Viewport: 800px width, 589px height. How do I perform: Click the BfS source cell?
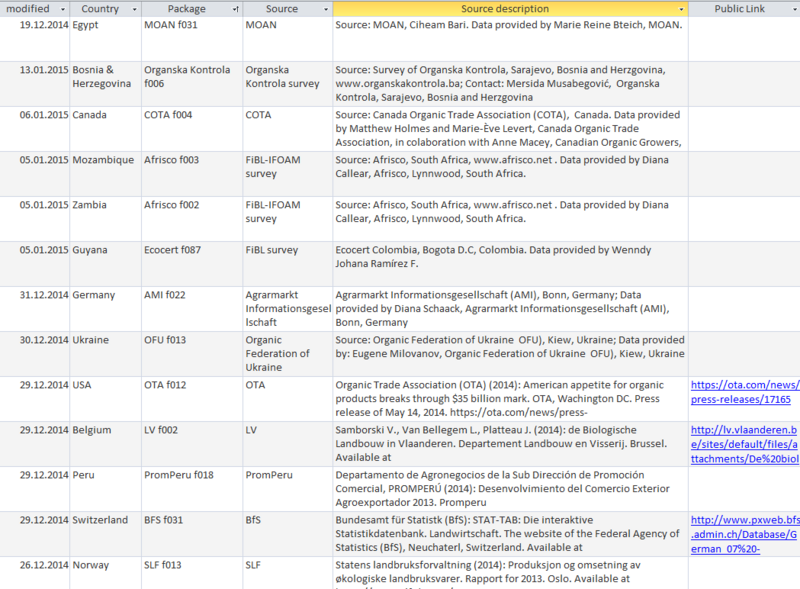pos(288,533)
